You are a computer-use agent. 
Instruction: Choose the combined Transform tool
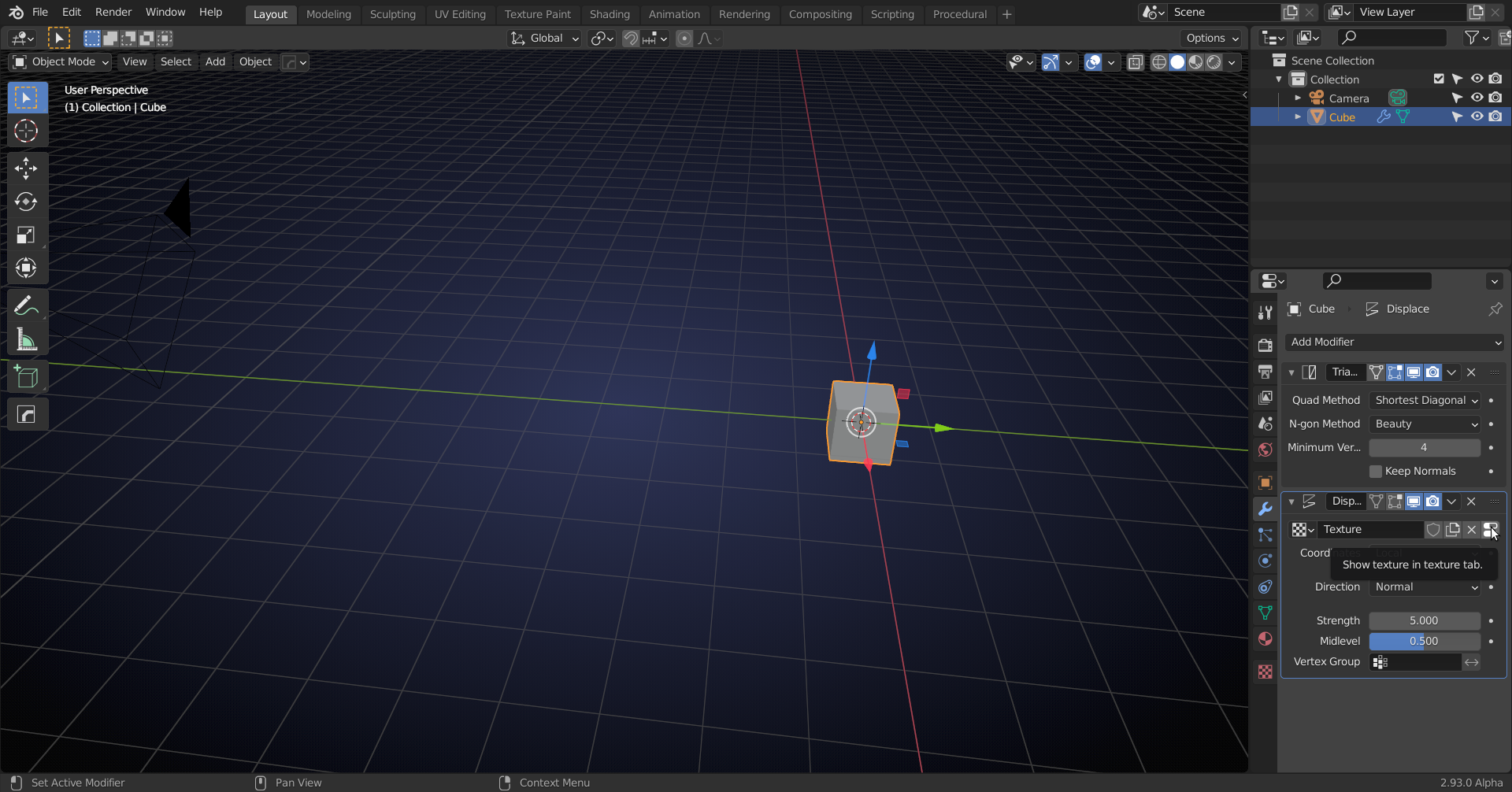click(x=26, y=268)
